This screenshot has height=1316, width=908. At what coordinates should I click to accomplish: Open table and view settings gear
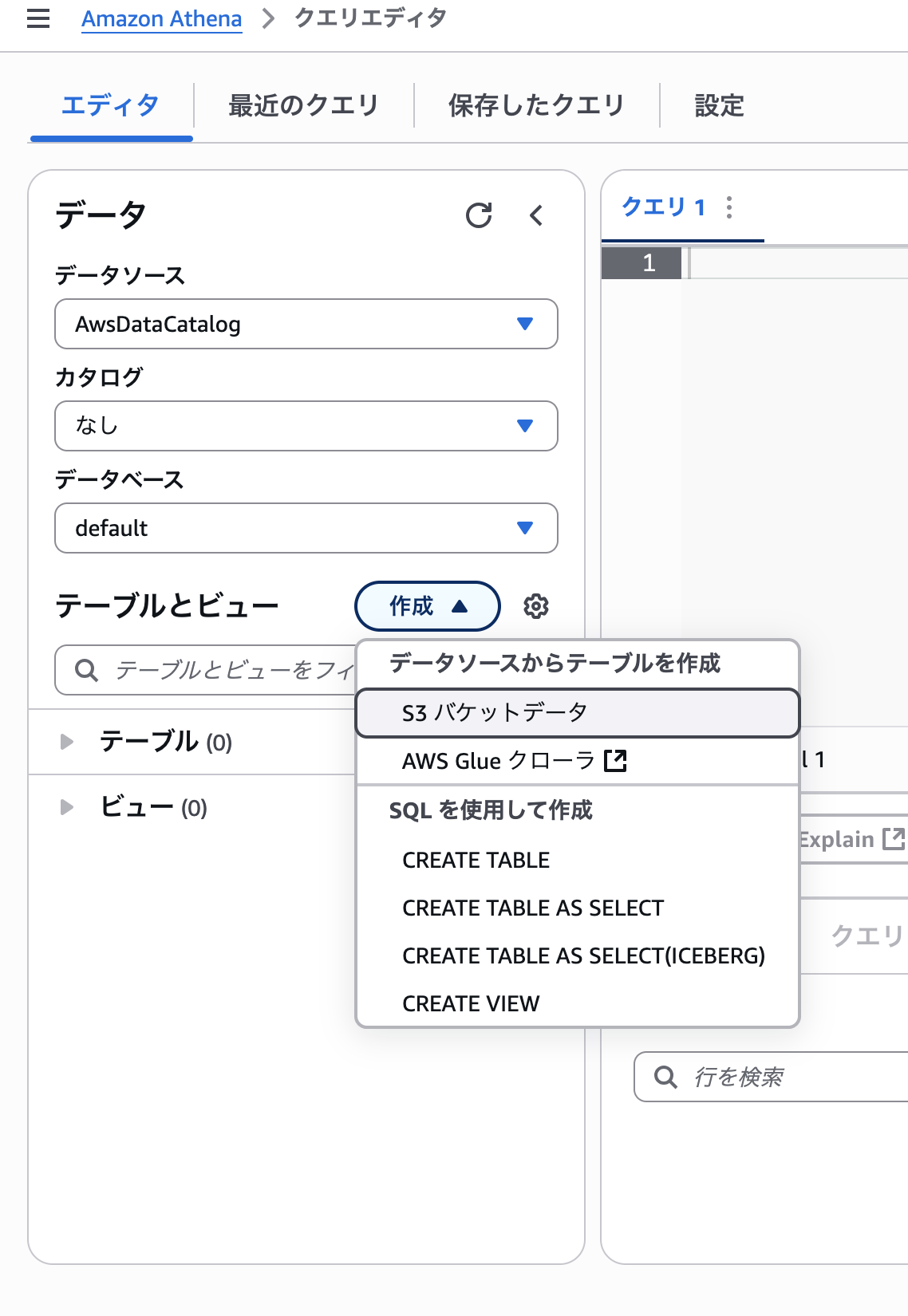pos(536,606)
